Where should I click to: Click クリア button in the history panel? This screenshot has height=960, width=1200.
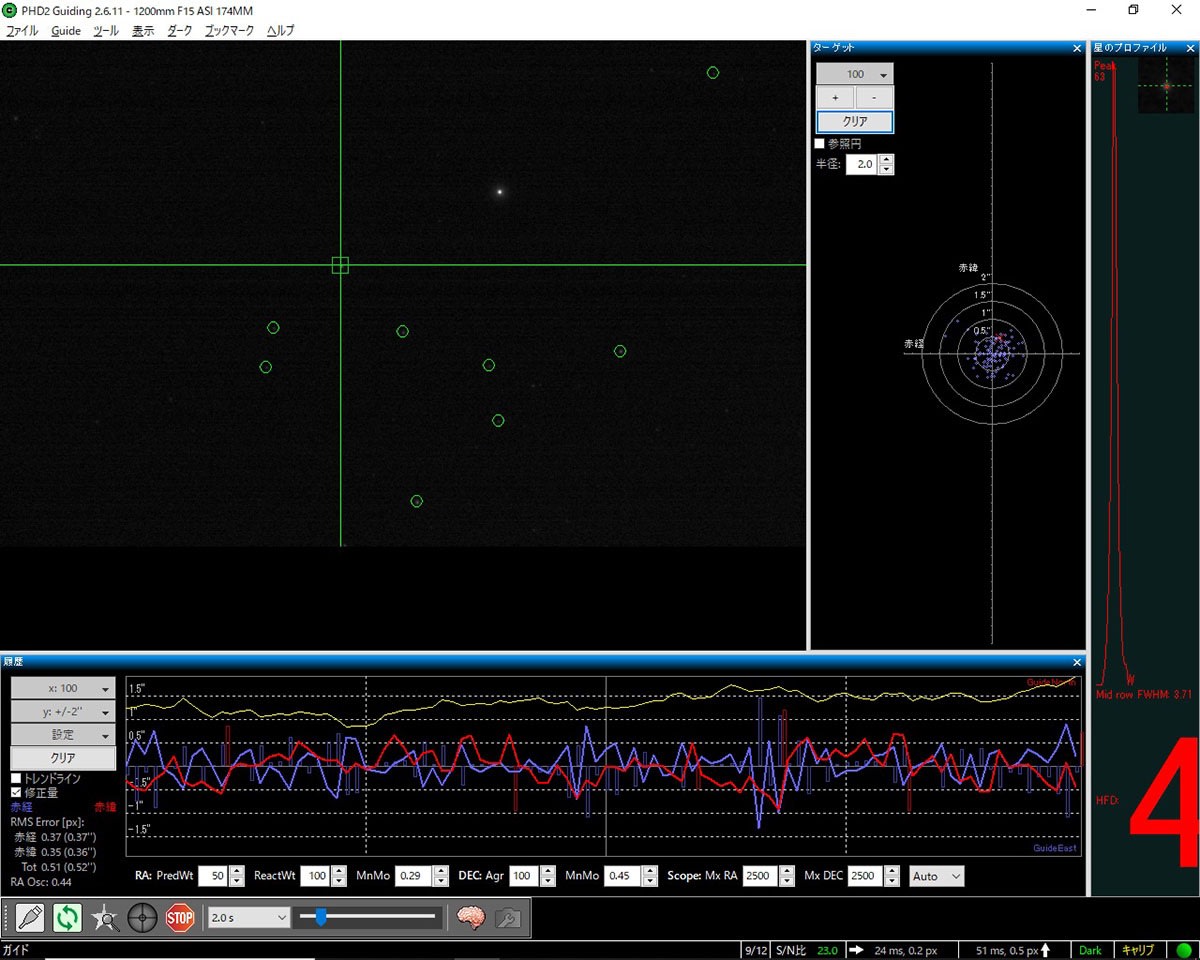(63, 758)
